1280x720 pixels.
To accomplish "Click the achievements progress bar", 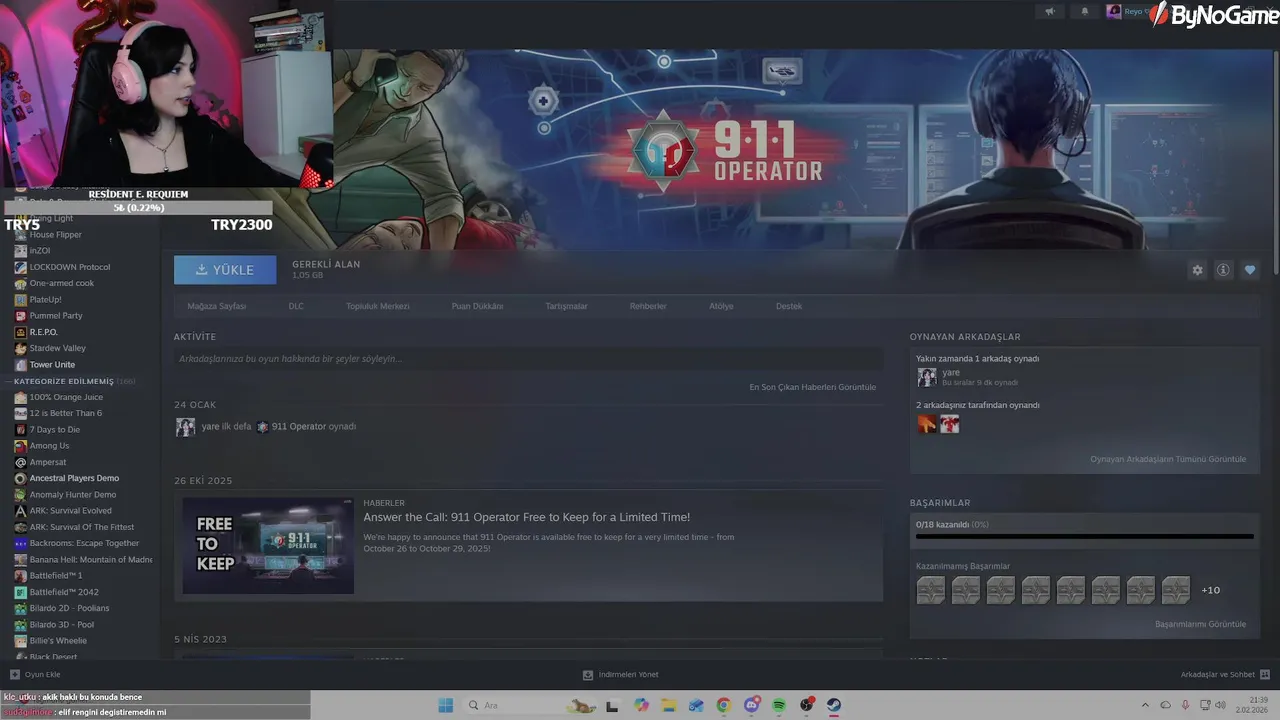I will pyautogui.click(x=1084, y=536).
